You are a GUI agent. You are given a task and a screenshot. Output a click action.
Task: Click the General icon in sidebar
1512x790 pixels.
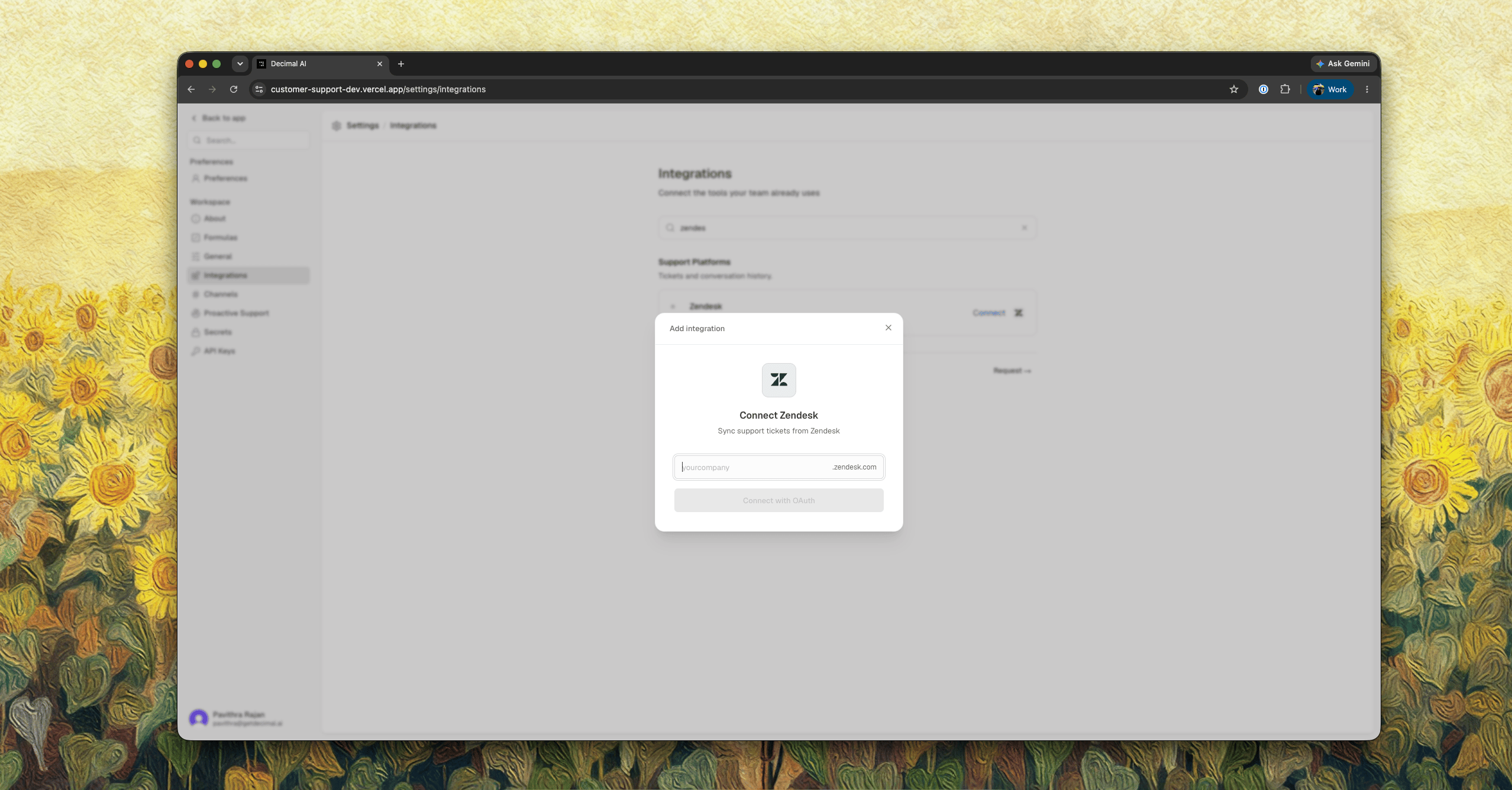pos(195,257)
